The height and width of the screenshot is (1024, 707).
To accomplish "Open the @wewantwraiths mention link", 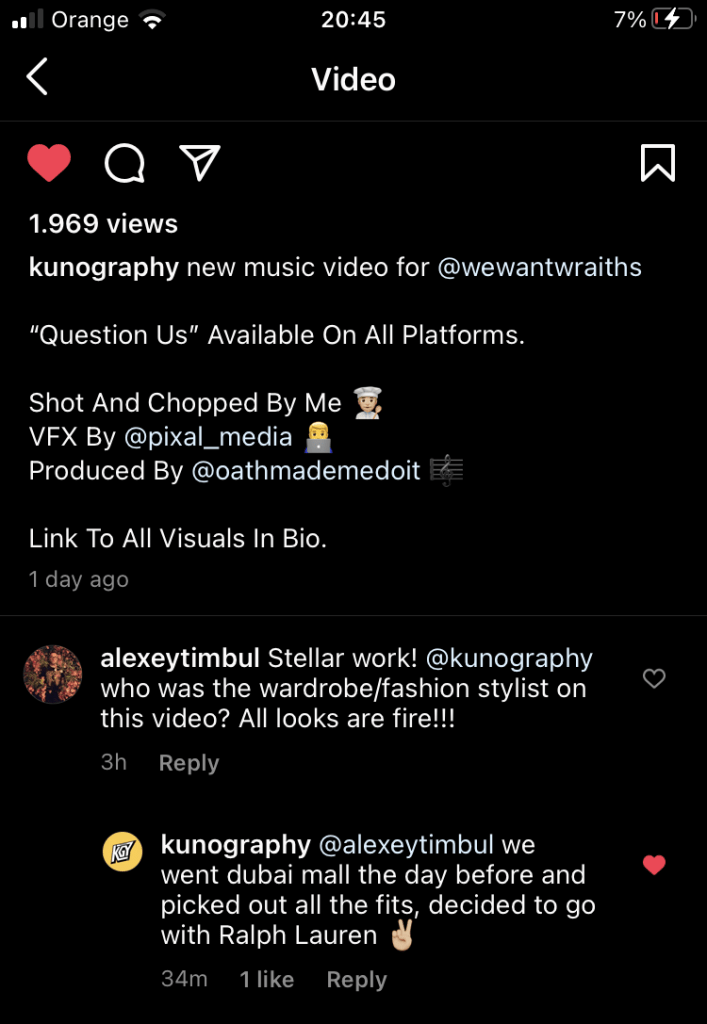I will pyautogui.click(x=539, y=268).
